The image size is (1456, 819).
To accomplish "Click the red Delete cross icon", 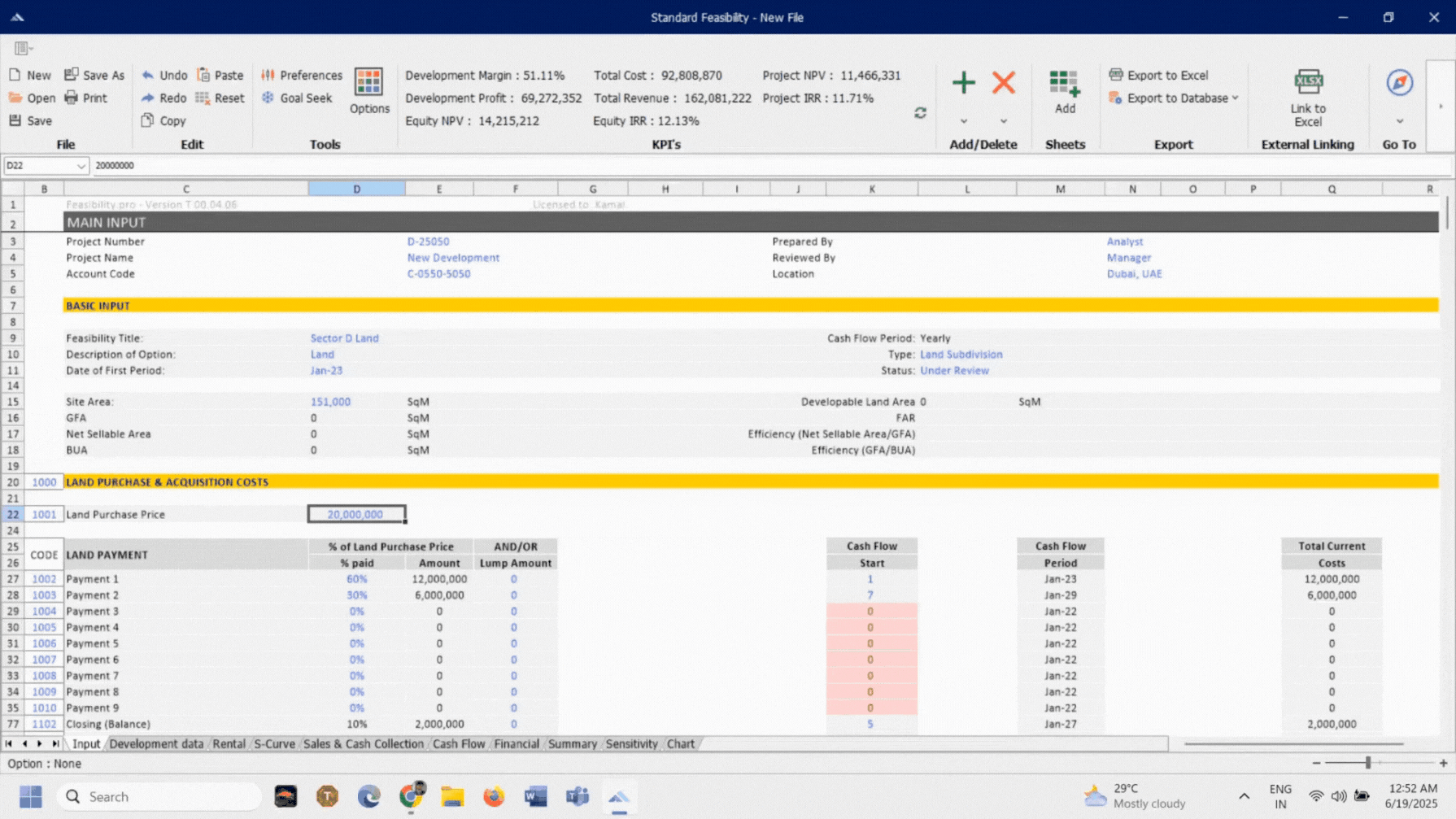I will (x=1003, y=84).
